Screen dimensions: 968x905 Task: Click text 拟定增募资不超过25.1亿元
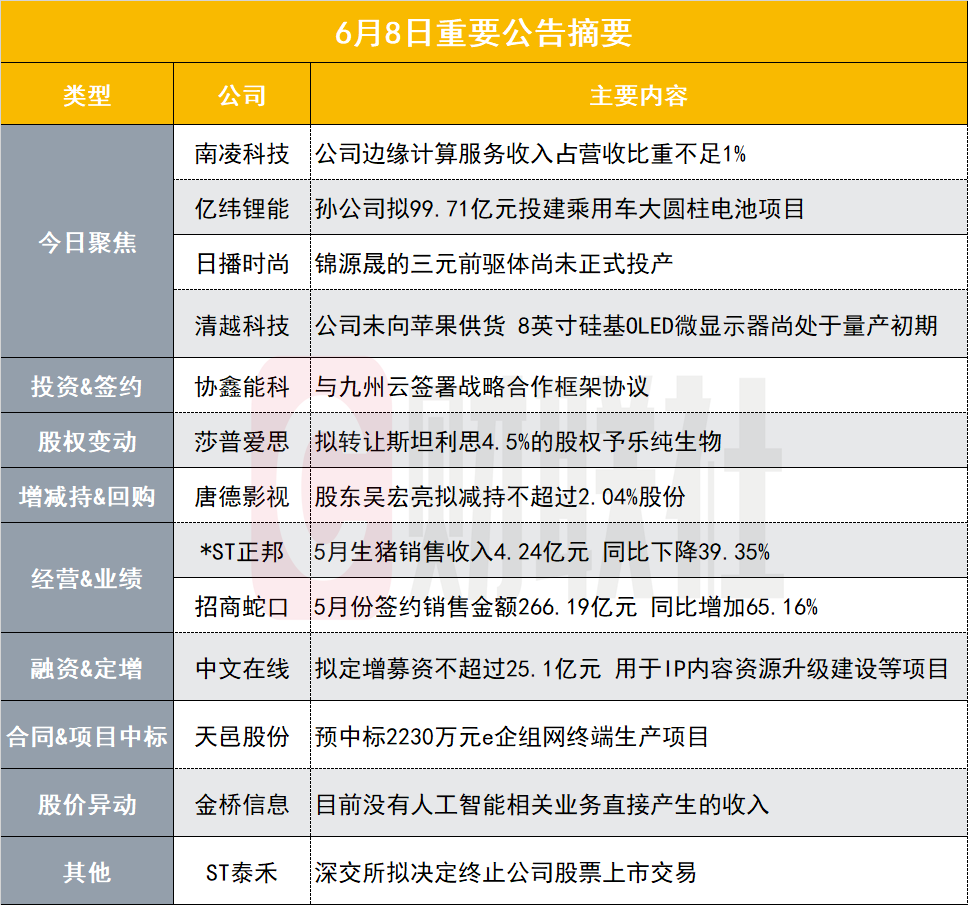coord(457,667)
